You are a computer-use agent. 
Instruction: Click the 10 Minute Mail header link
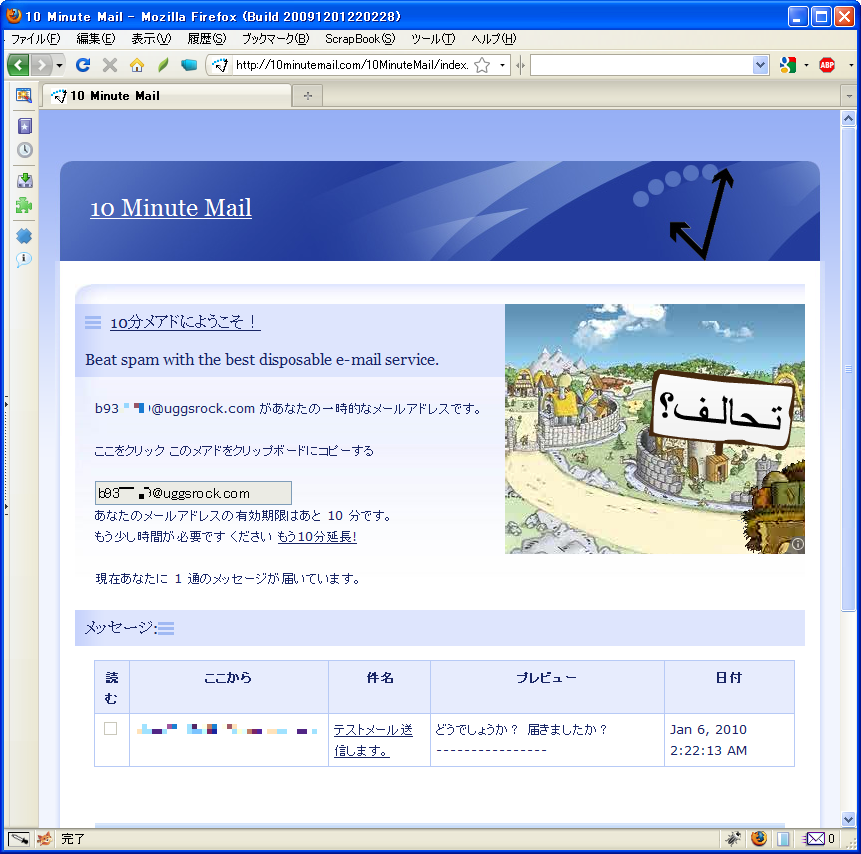(x=171, y=208)
